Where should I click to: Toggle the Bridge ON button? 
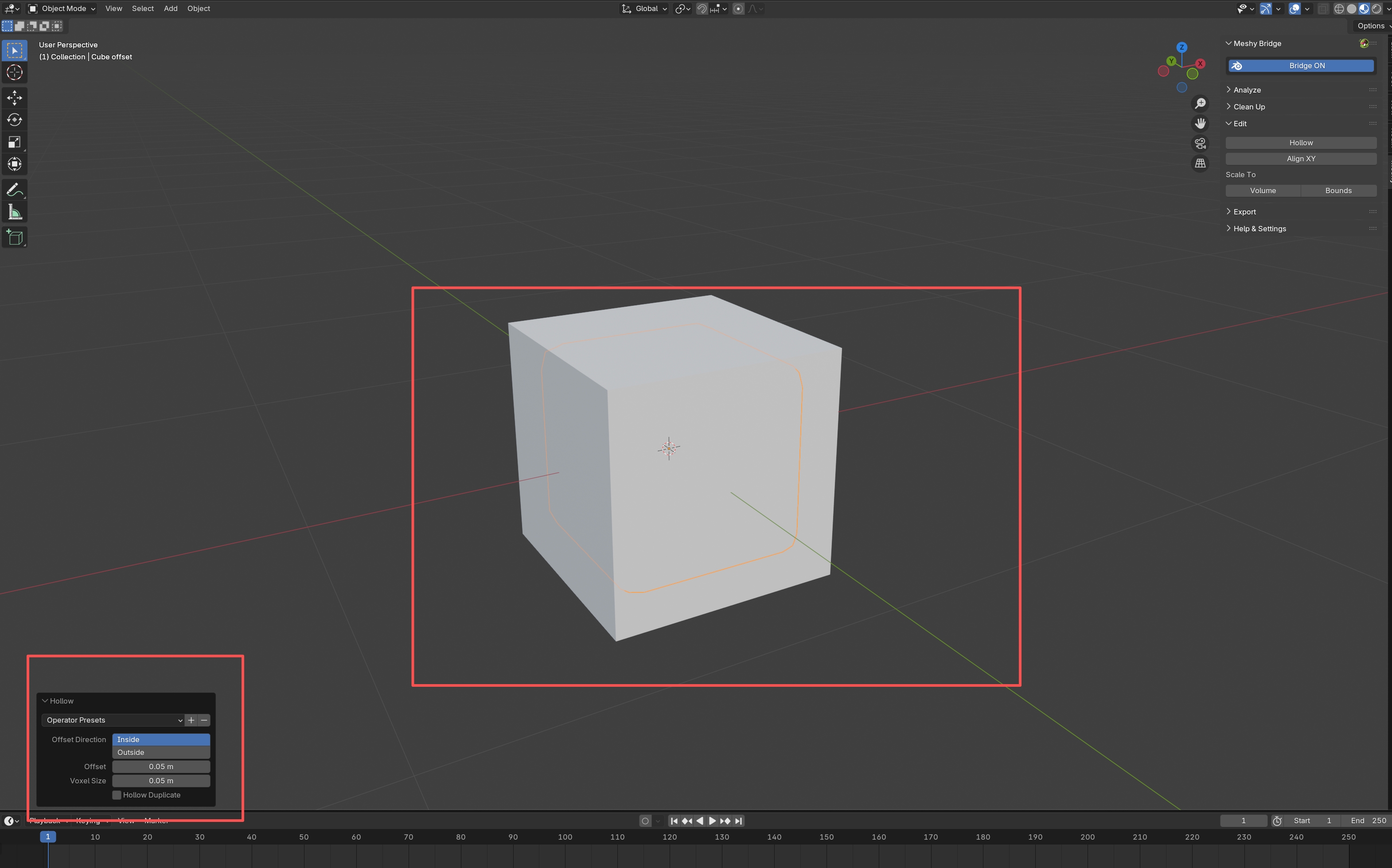[x=1301, y=66]
